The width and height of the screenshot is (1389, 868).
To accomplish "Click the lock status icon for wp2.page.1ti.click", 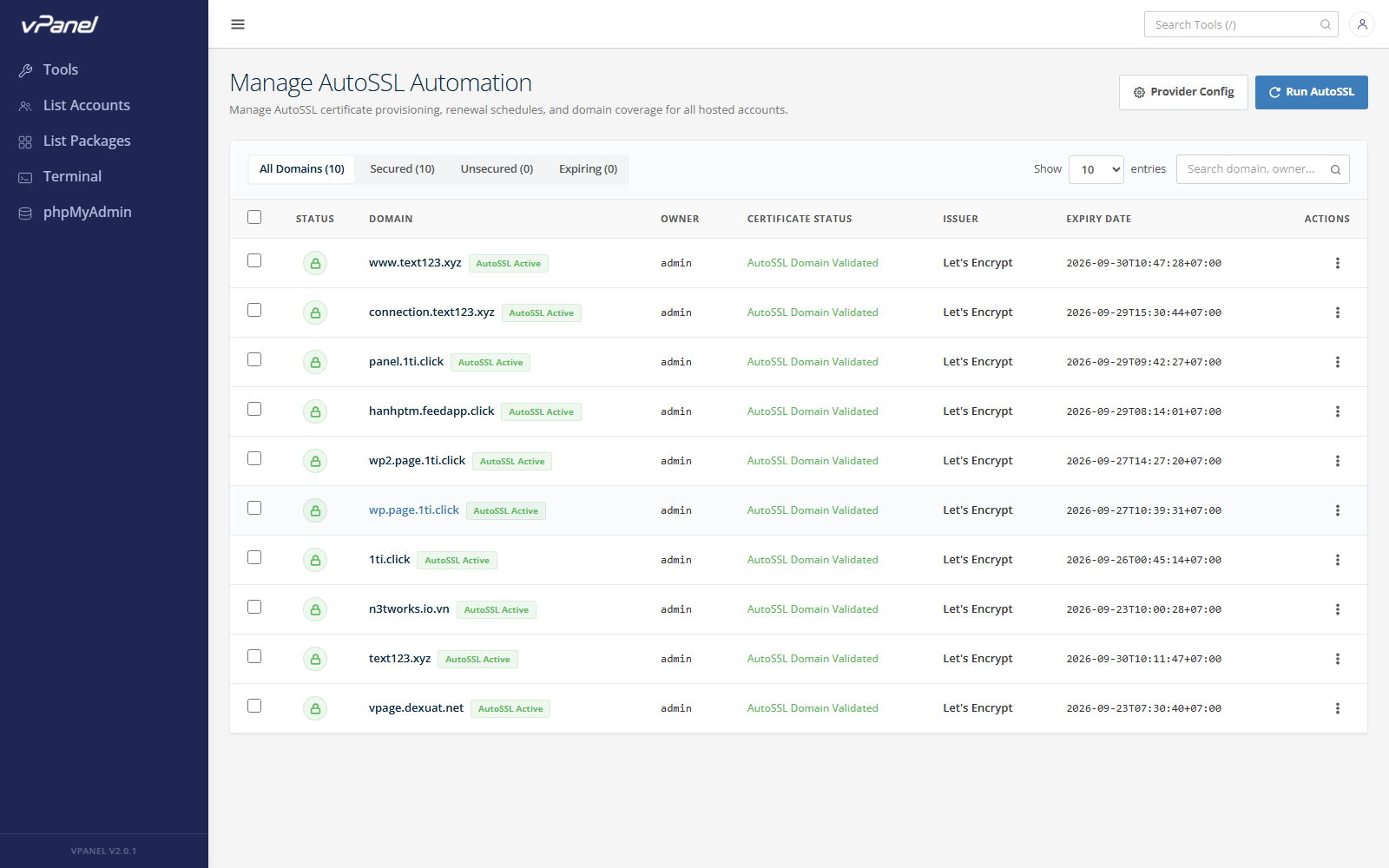I will coord(315,461).
